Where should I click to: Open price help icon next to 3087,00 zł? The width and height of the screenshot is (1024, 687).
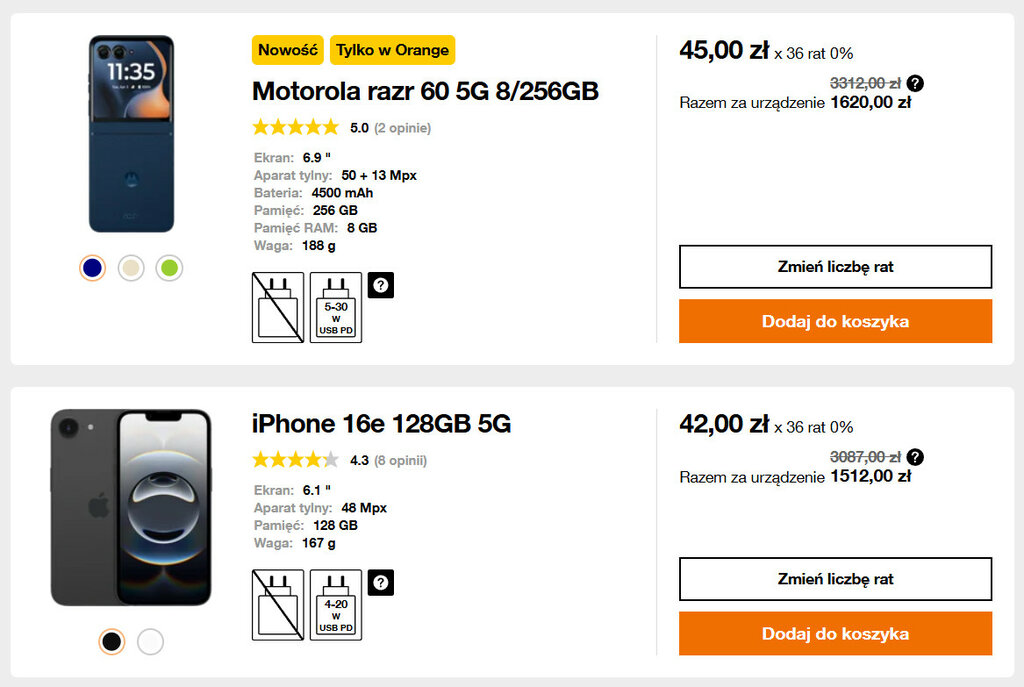[x=915, y=457]
